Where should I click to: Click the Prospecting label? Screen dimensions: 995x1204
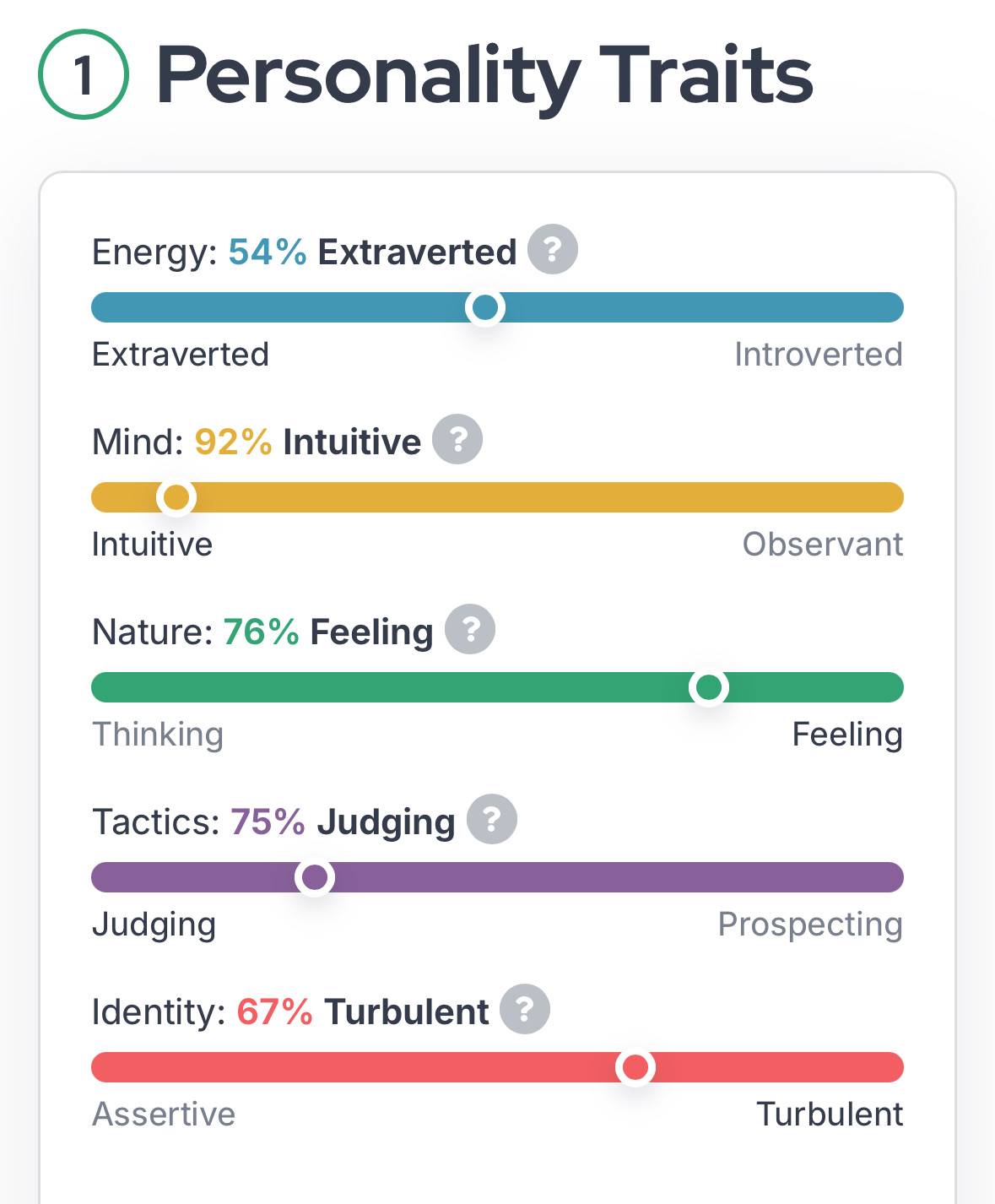(810, 925)
